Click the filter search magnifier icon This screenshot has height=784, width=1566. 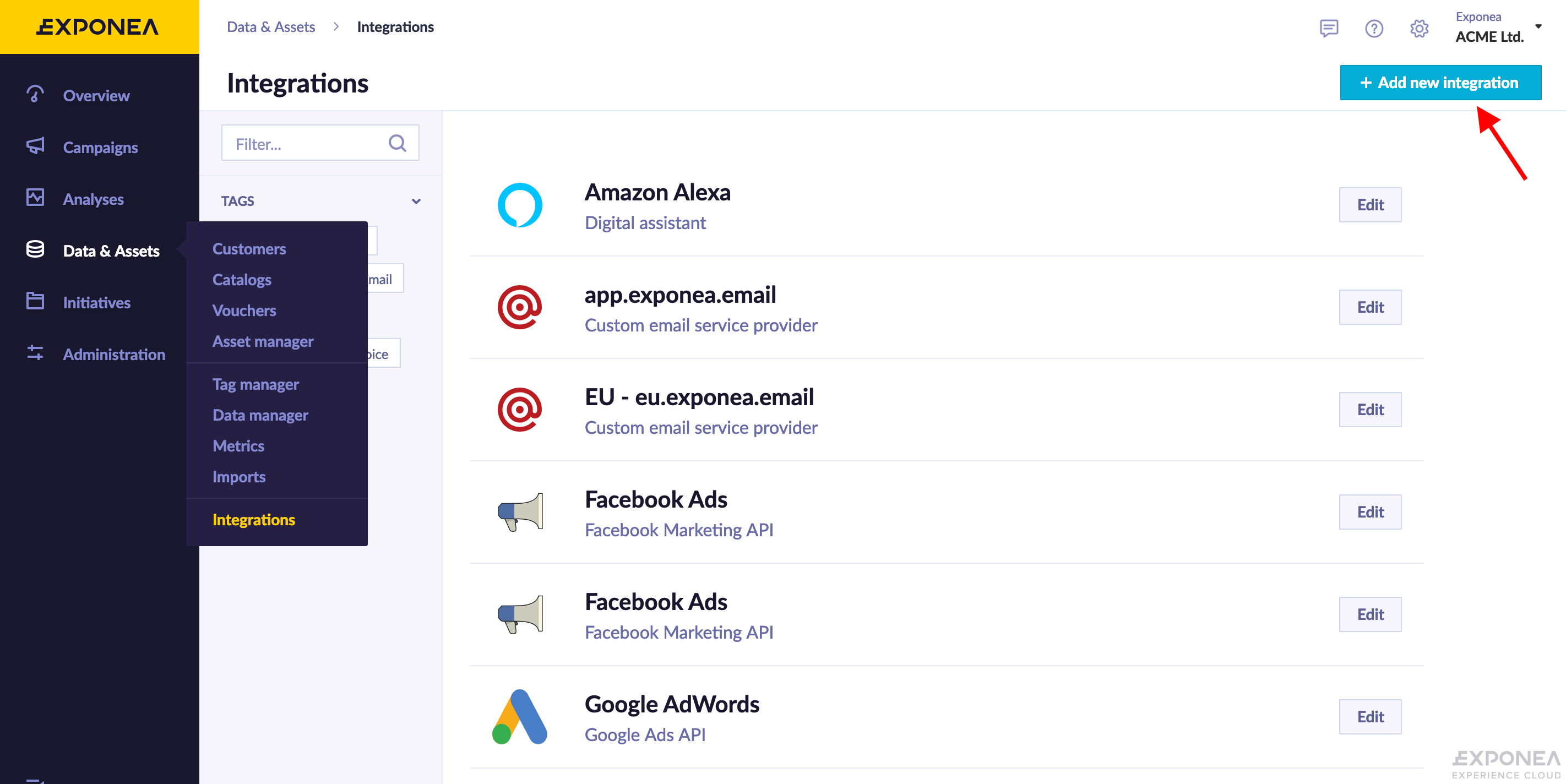[397, 143]
